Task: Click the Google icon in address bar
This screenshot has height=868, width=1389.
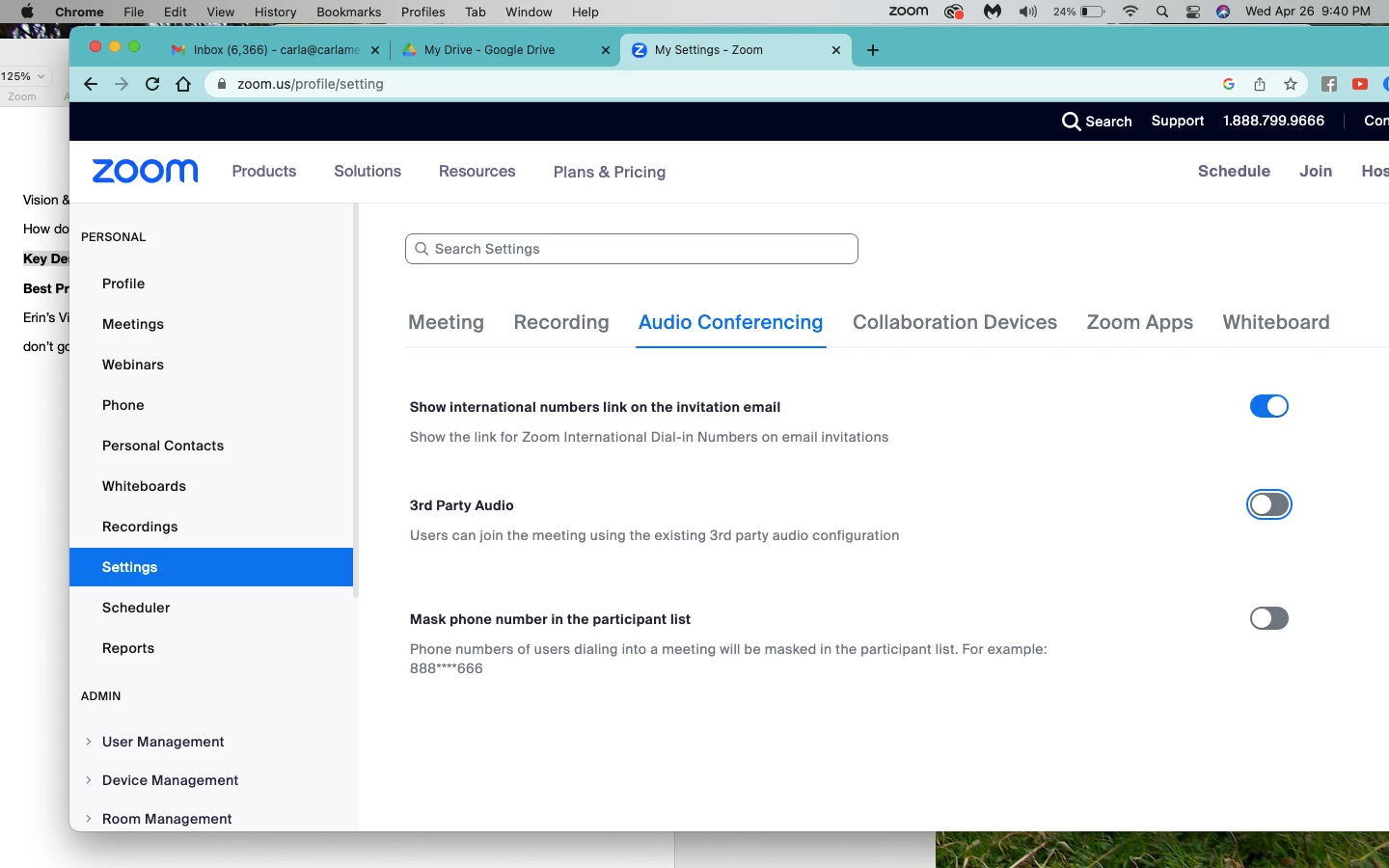Action: [x=1229, y=84]
